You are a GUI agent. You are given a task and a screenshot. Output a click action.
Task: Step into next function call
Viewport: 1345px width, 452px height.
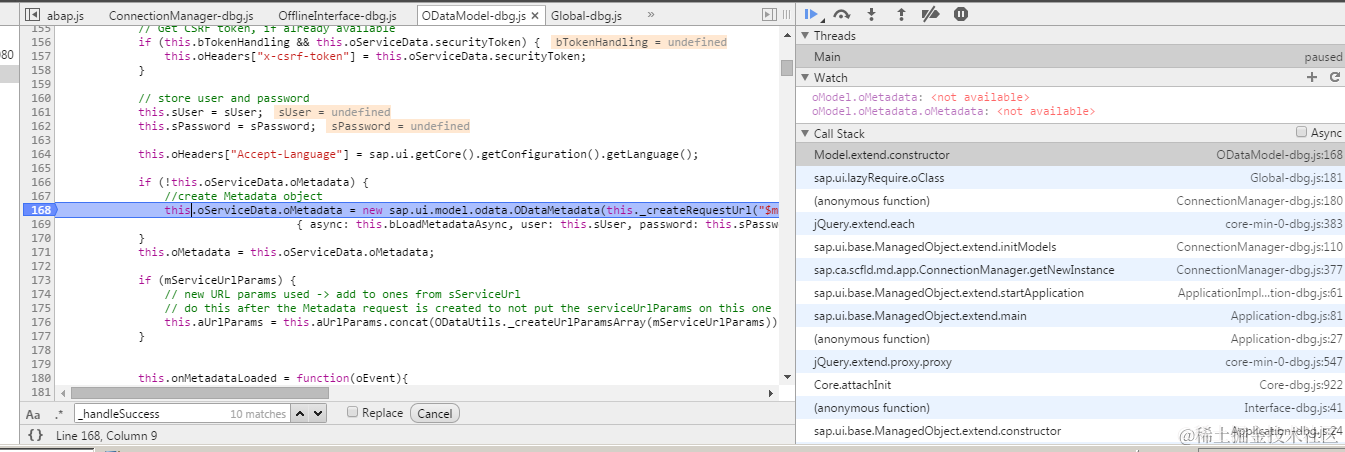pos(871,15)
